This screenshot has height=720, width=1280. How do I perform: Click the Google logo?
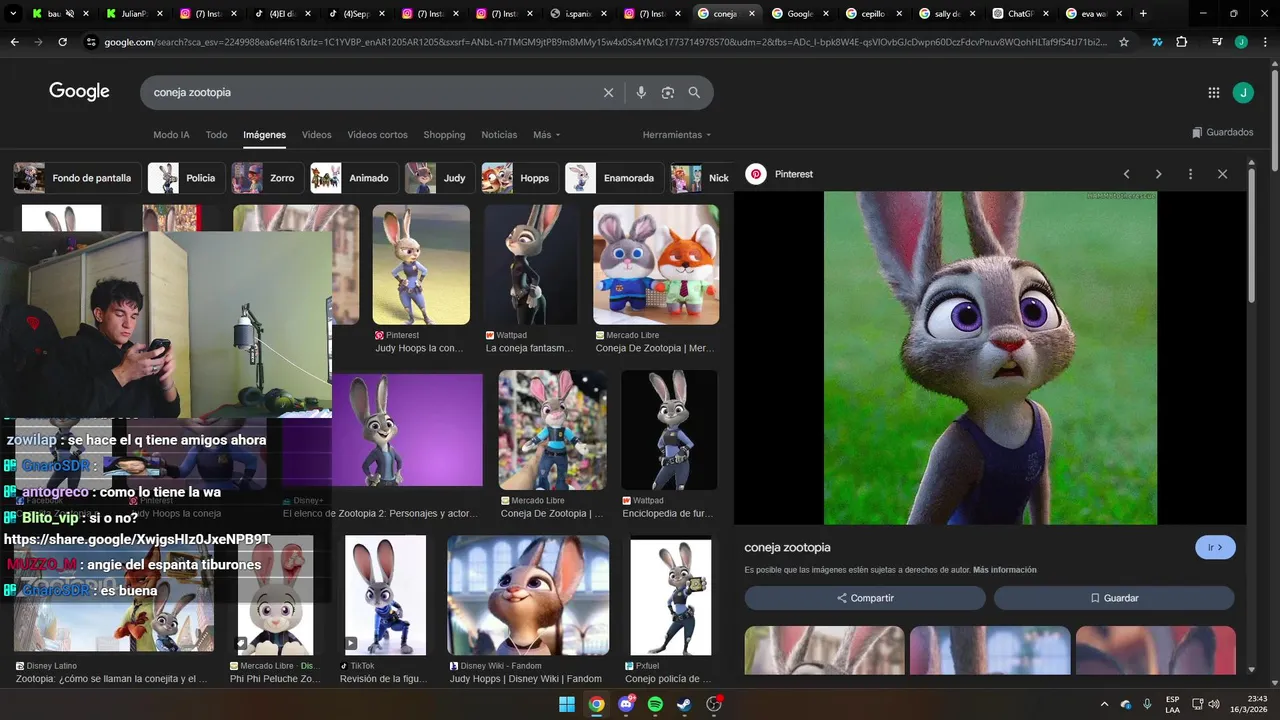[x=79, y=91]
